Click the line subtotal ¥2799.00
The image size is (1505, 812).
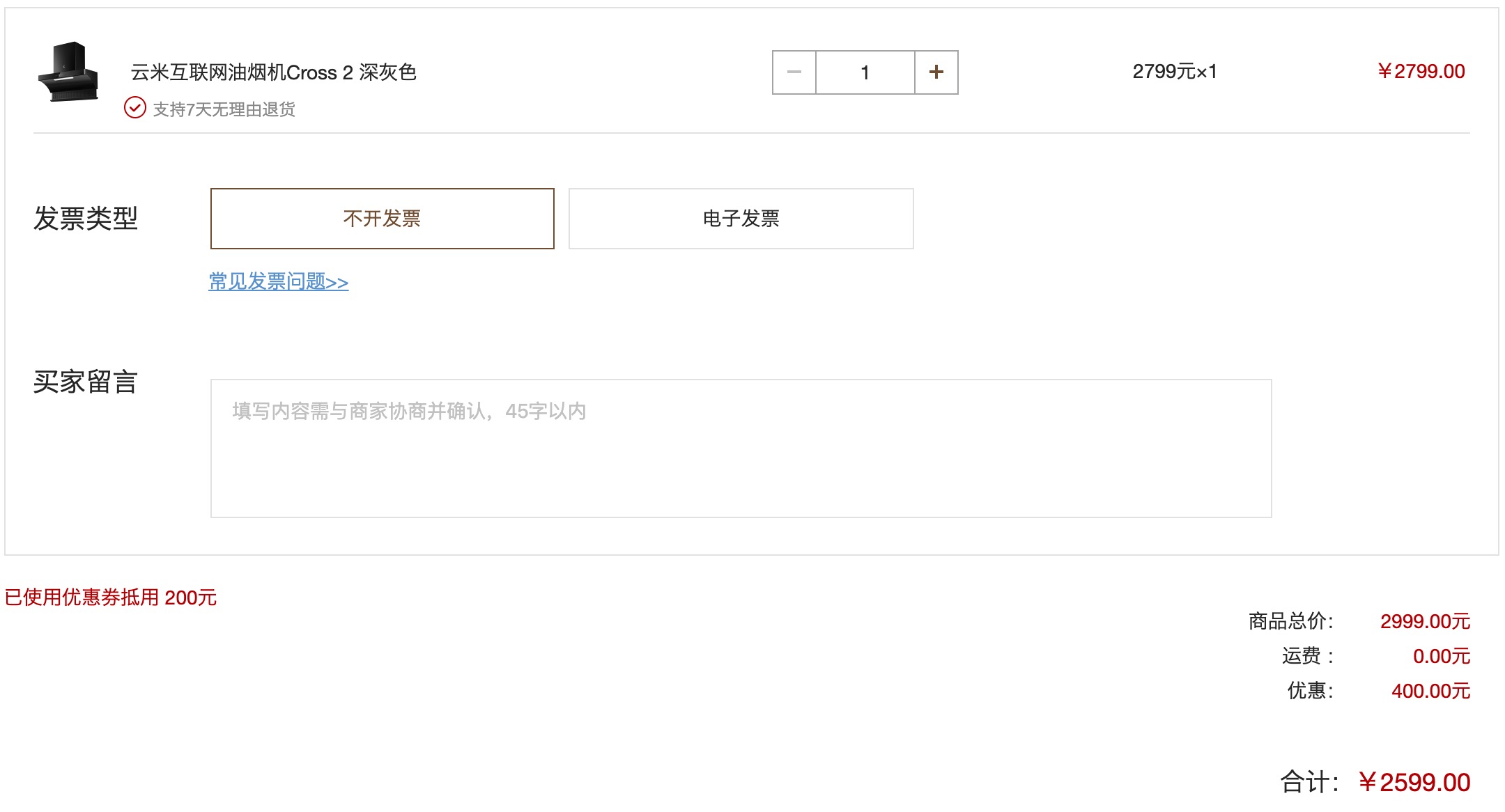[x=1421, y=71]
